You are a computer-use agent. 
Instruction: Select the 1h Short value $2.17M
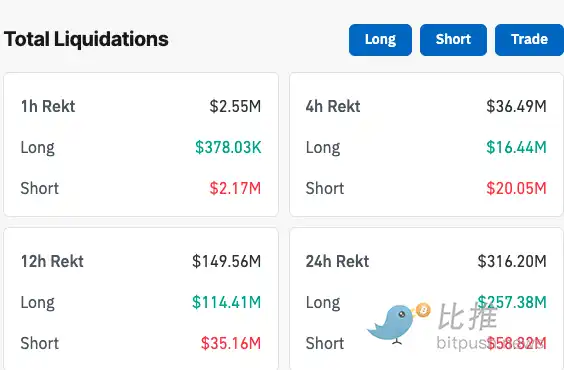(235, 188)
